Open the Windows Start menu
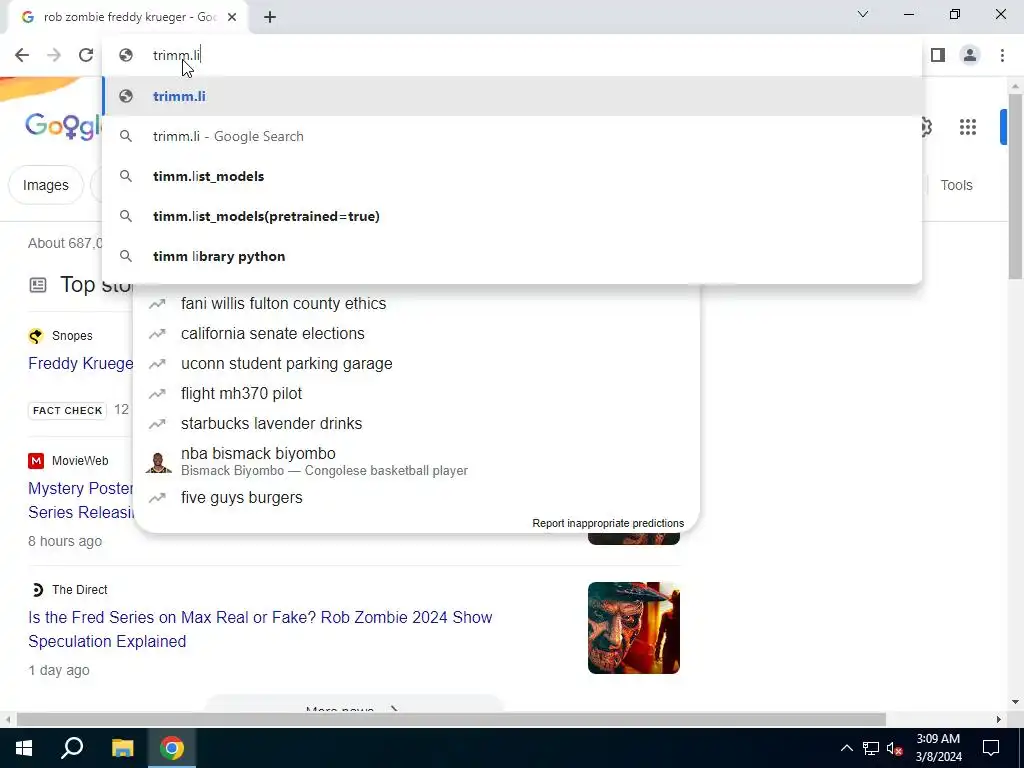Screen dimensions: 1024x768 point(24,748)
